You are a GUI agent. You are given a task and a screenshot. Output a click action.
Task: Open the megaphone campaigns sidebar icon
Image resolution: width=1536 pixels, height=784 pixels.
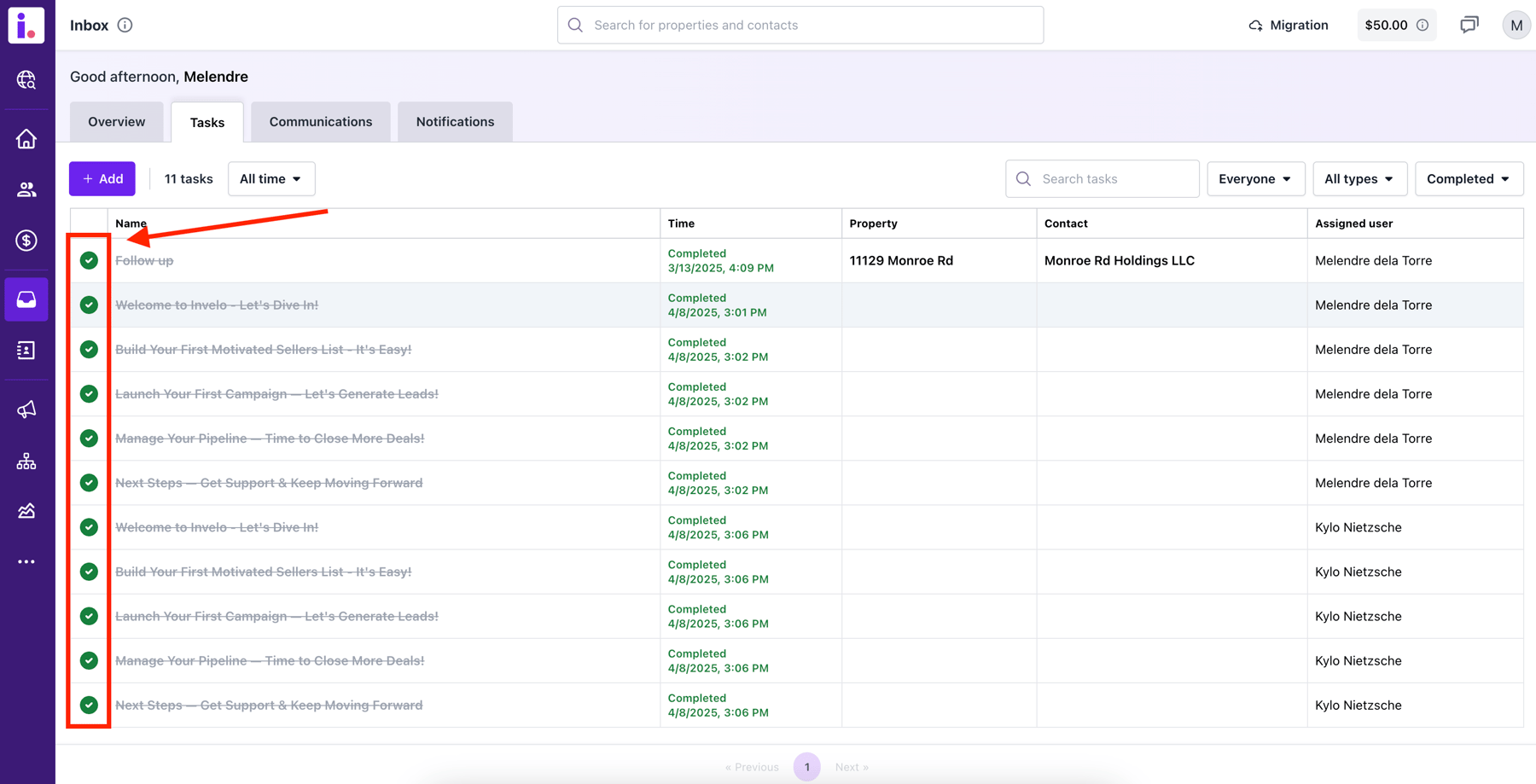[26, 410]
